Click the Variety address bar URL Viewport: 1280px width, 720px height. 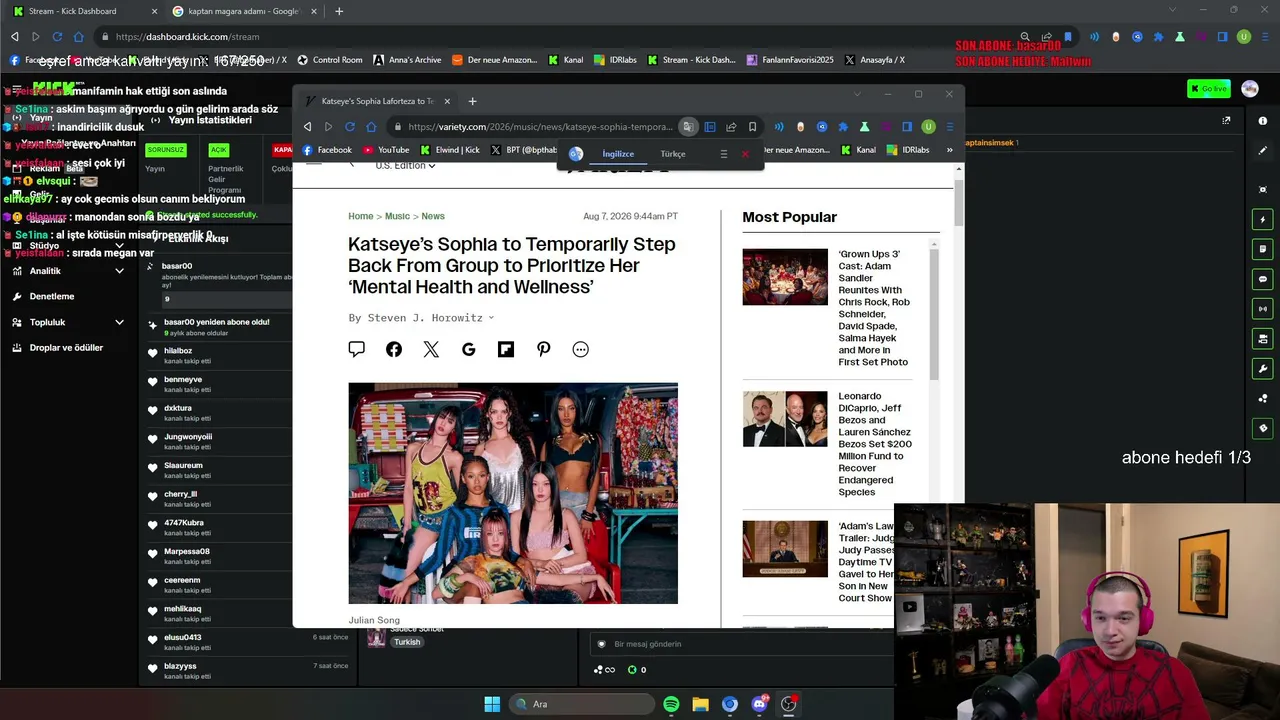click(540, 127)
